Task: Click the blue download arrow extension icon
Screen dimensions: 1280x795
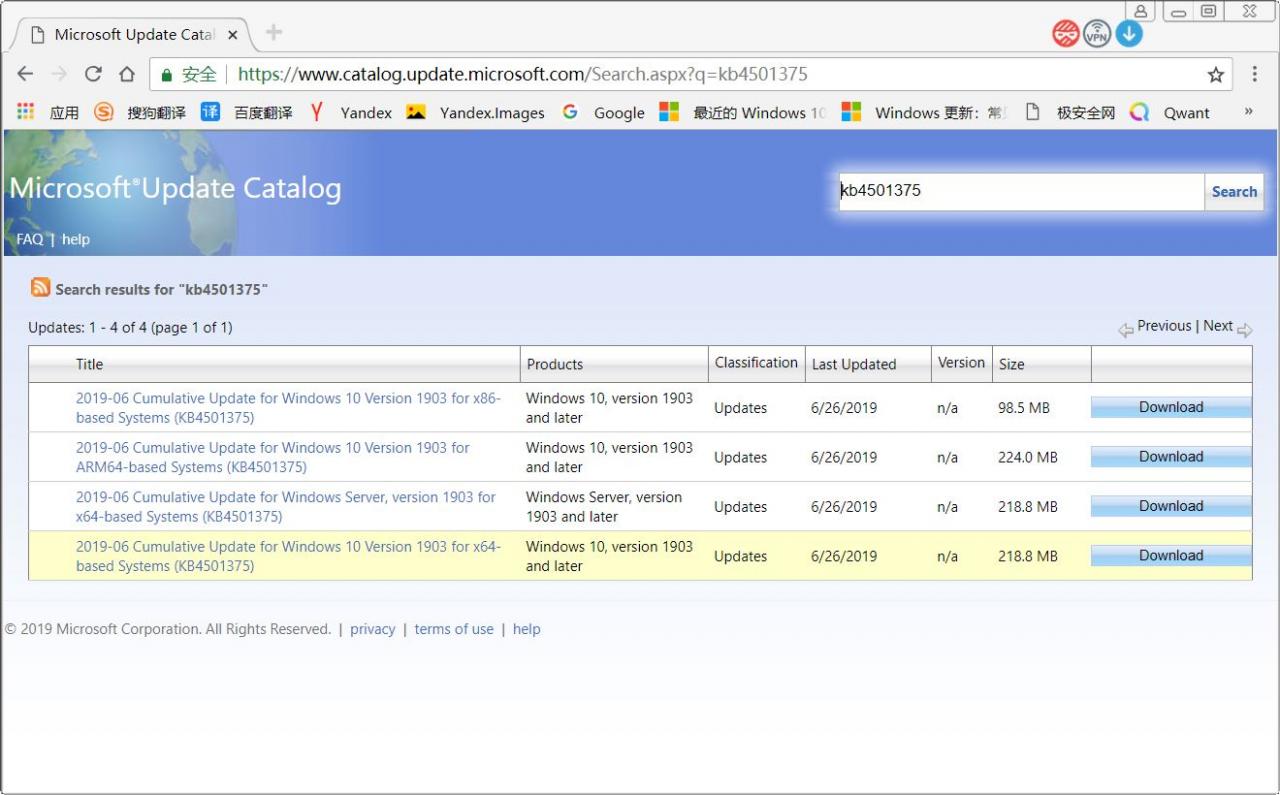Action: (1129, 34)
